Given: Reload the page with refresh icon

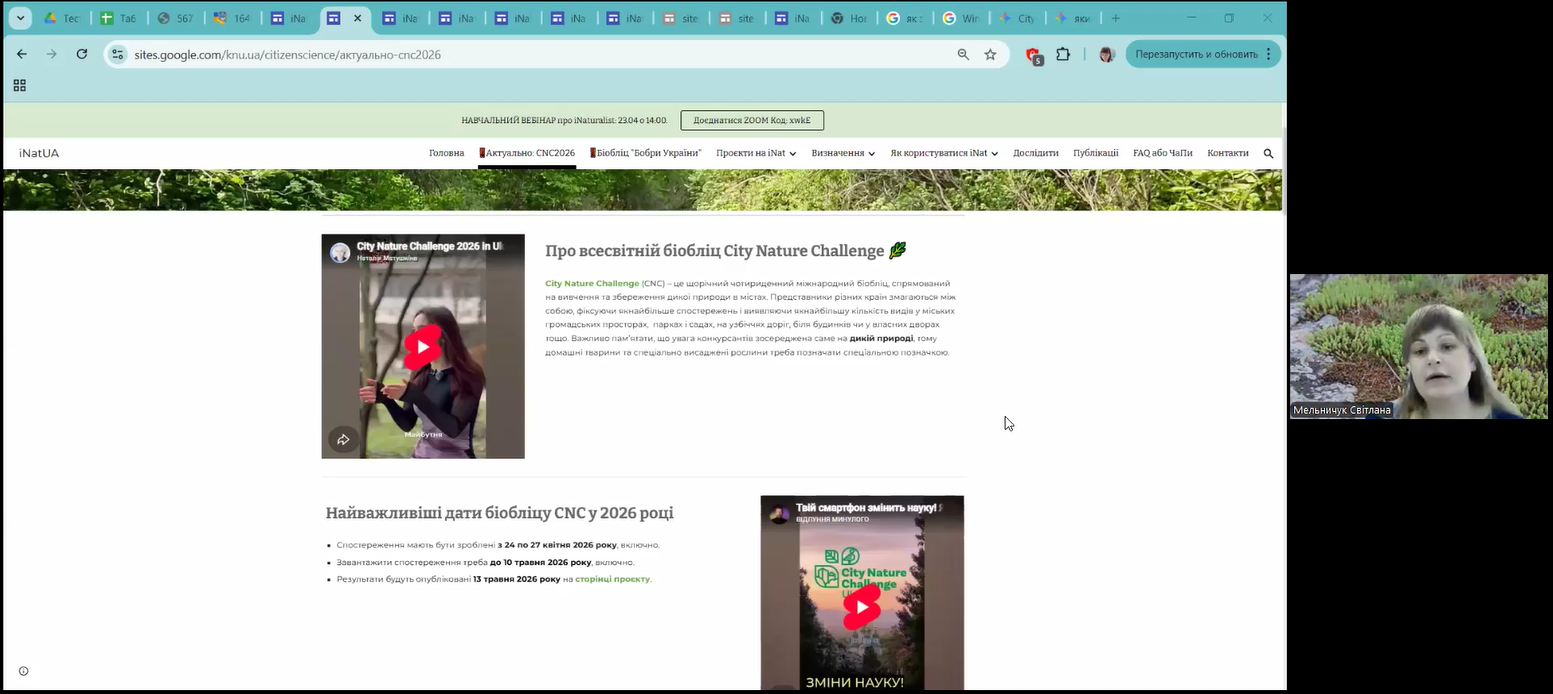Looking at the screenshot, I should [82, 54].
